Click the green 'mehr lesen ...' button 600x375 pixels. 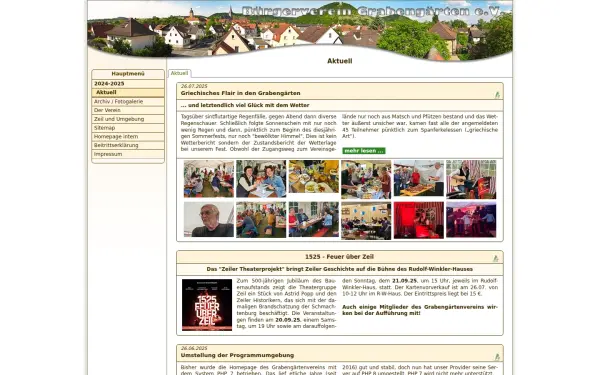364,151
